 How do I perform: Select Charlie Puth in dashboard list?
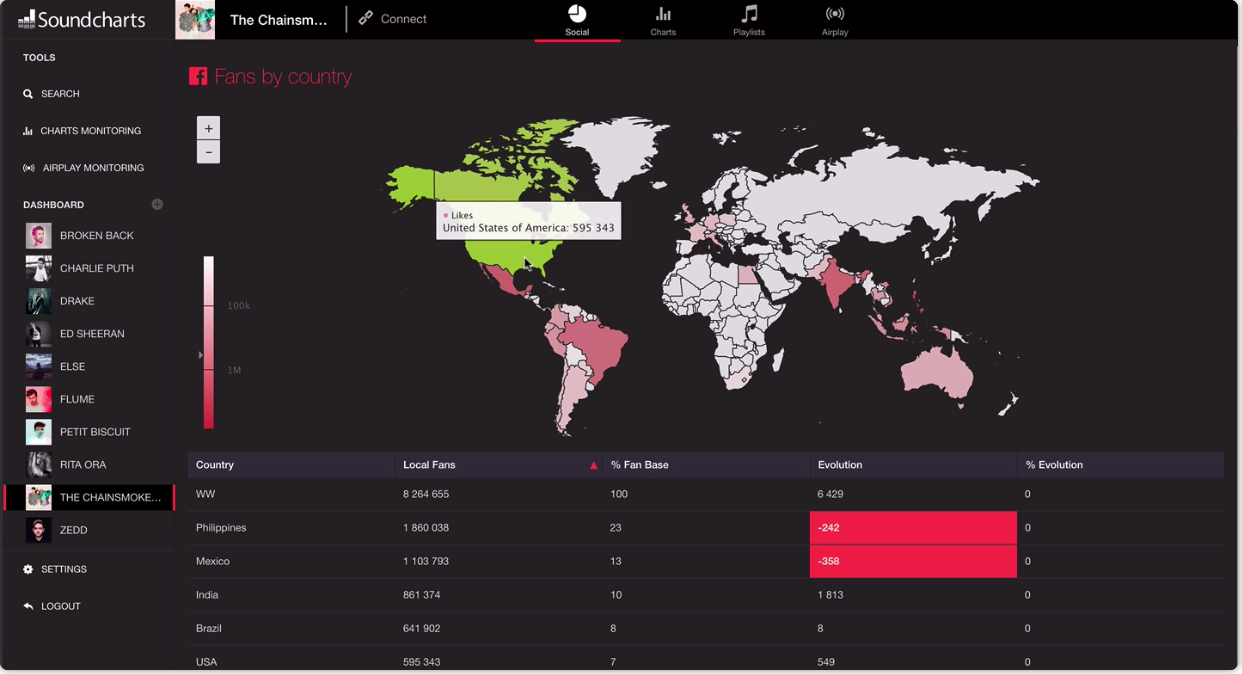[88, 268]
